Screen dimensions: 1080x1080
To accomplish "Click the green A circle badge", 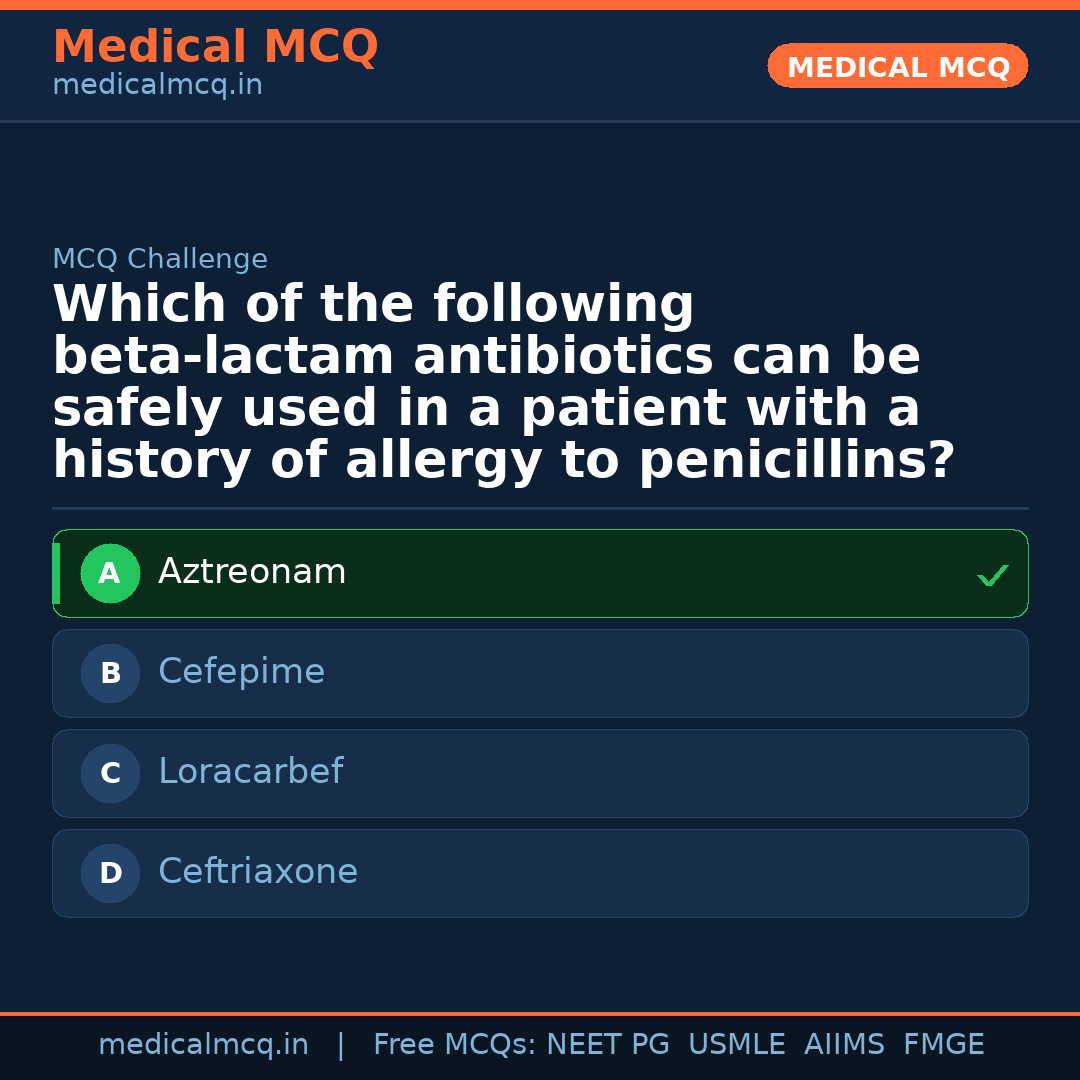I will 110,574.
